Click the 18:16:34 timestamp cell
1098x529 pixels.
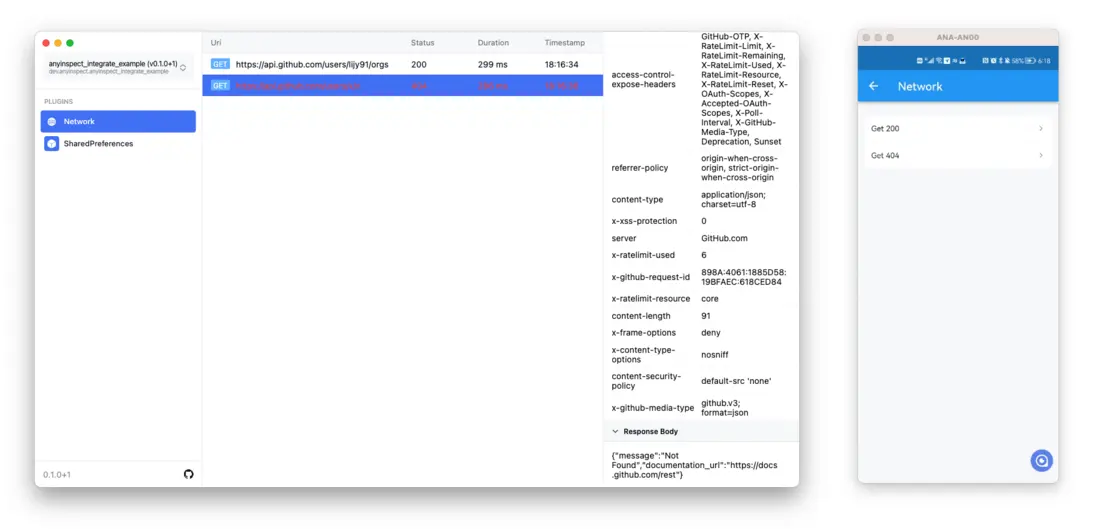coord(562,64)
